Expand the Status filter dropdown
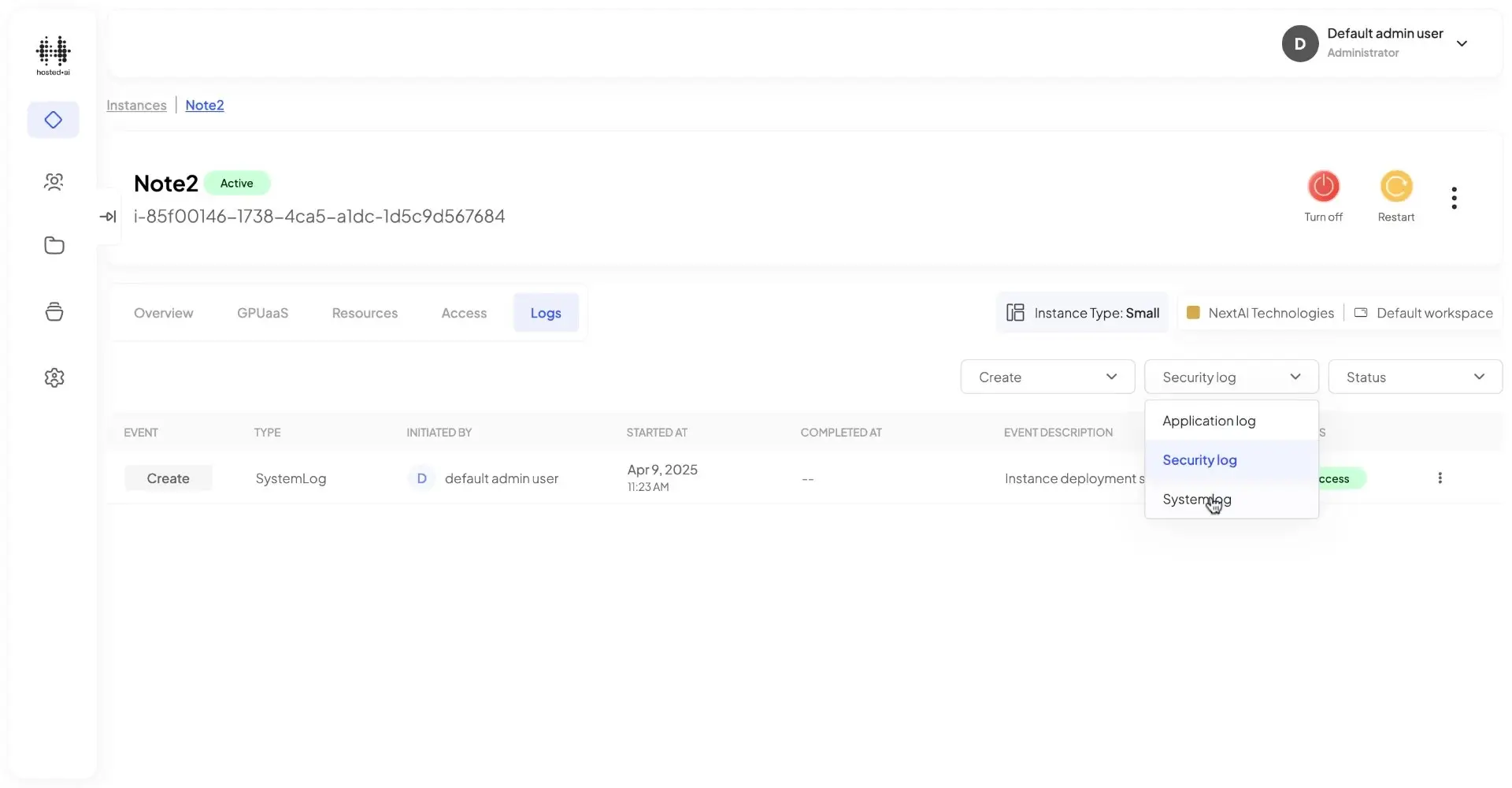 pyautogui.click(x=1414, y=377)
